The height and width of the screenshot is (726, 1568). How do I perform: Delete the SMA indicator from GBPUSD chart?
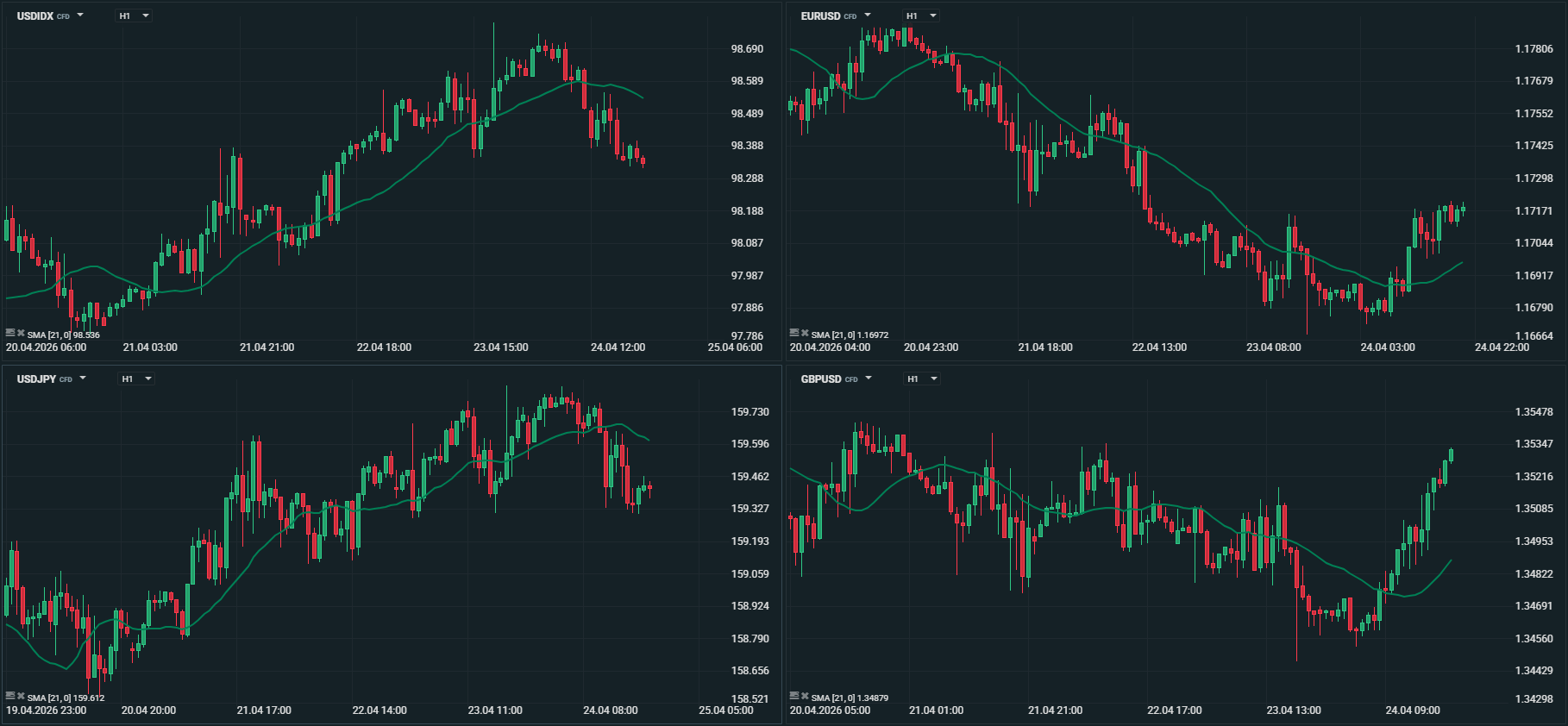point(805,697)
